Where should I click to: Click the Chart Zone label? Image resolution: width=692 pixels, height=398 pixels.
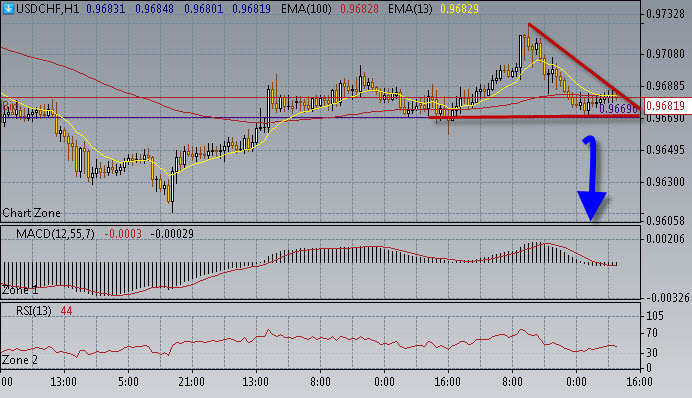click(31, 213)
